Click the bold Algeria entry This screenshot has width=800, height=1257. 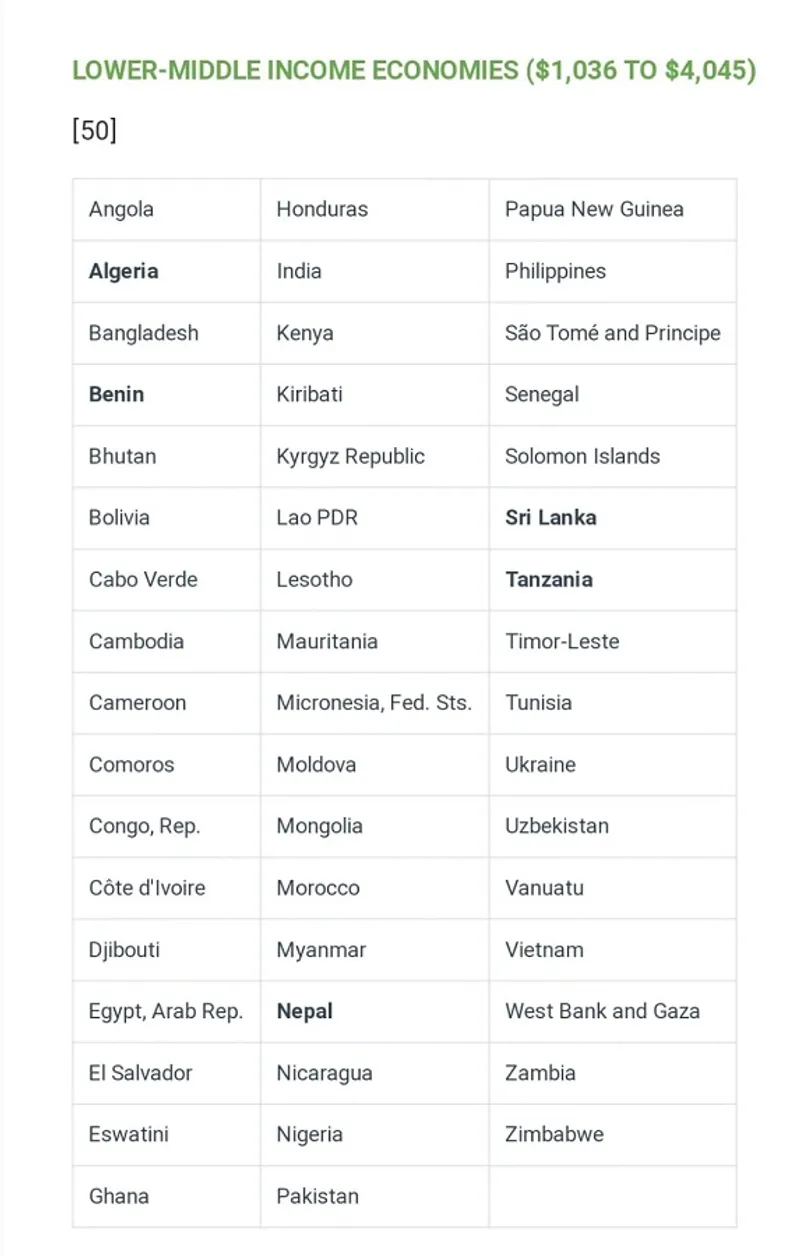[124, 271]
